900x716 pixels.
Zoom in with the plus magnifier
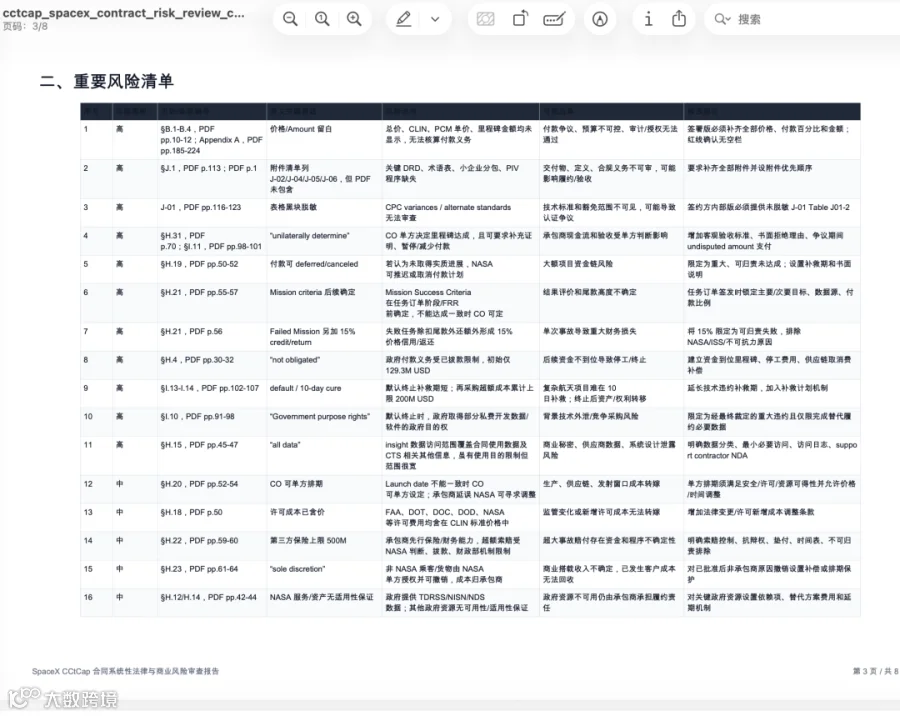[x=354, y=19]
